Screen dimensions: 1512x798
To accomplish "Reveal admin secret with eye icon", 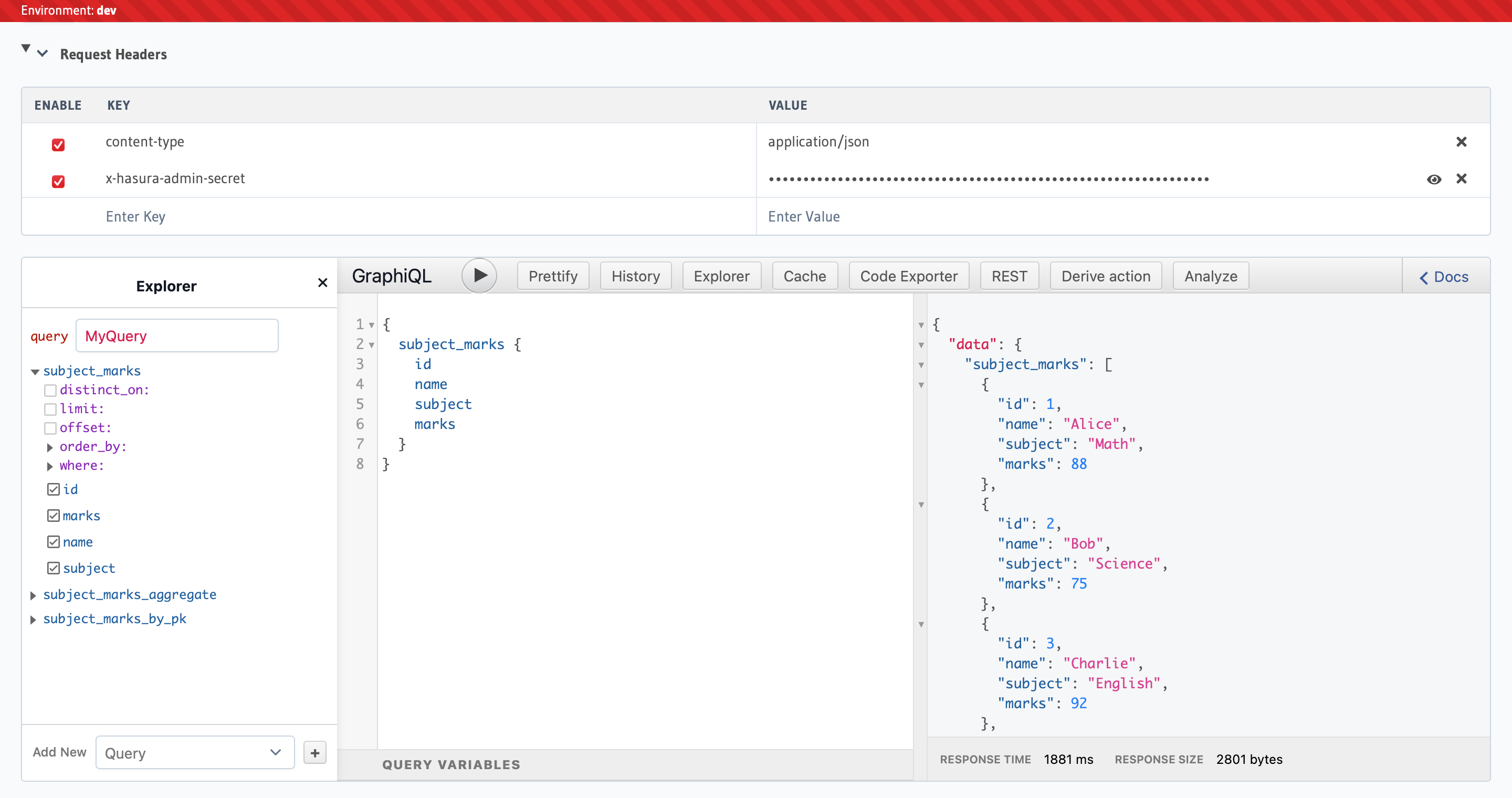I will pyautogui.click(x=1433, y=180).
